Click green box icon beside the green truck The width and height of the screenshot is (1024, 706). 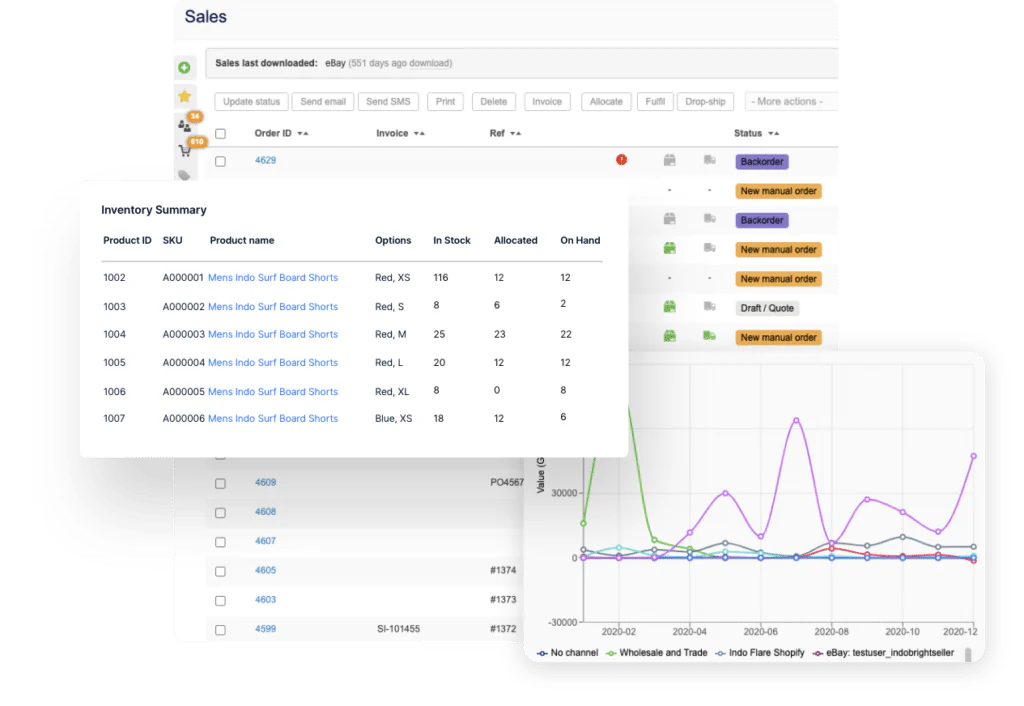(x=669, y=336)
